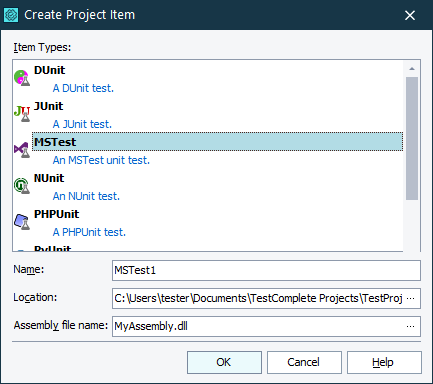Click 'An MSTest unit test.' description
Screen dimensions: 433x384
pos(101,160)
